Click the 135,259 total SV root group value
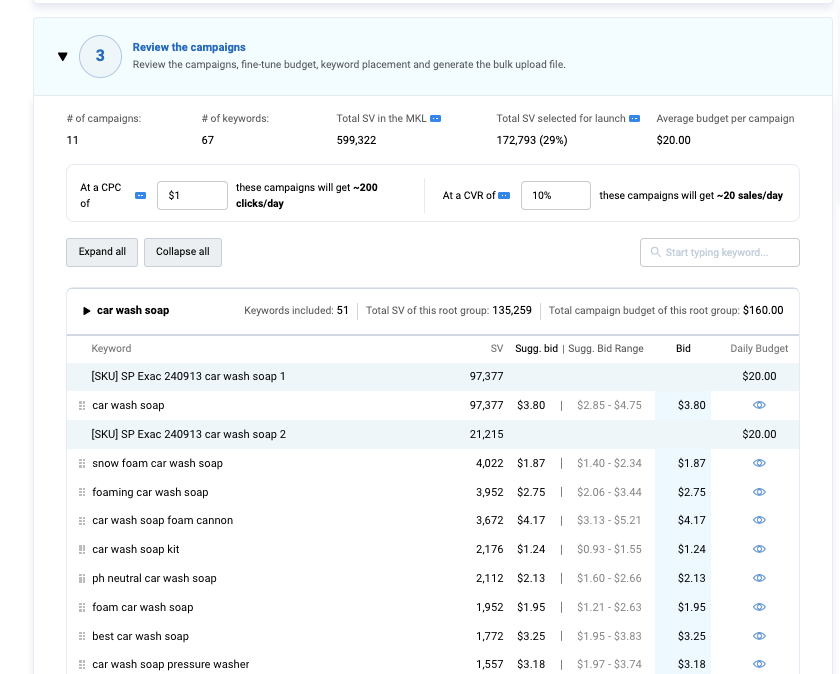Screen dimensions: 840x674 (512, 310)
